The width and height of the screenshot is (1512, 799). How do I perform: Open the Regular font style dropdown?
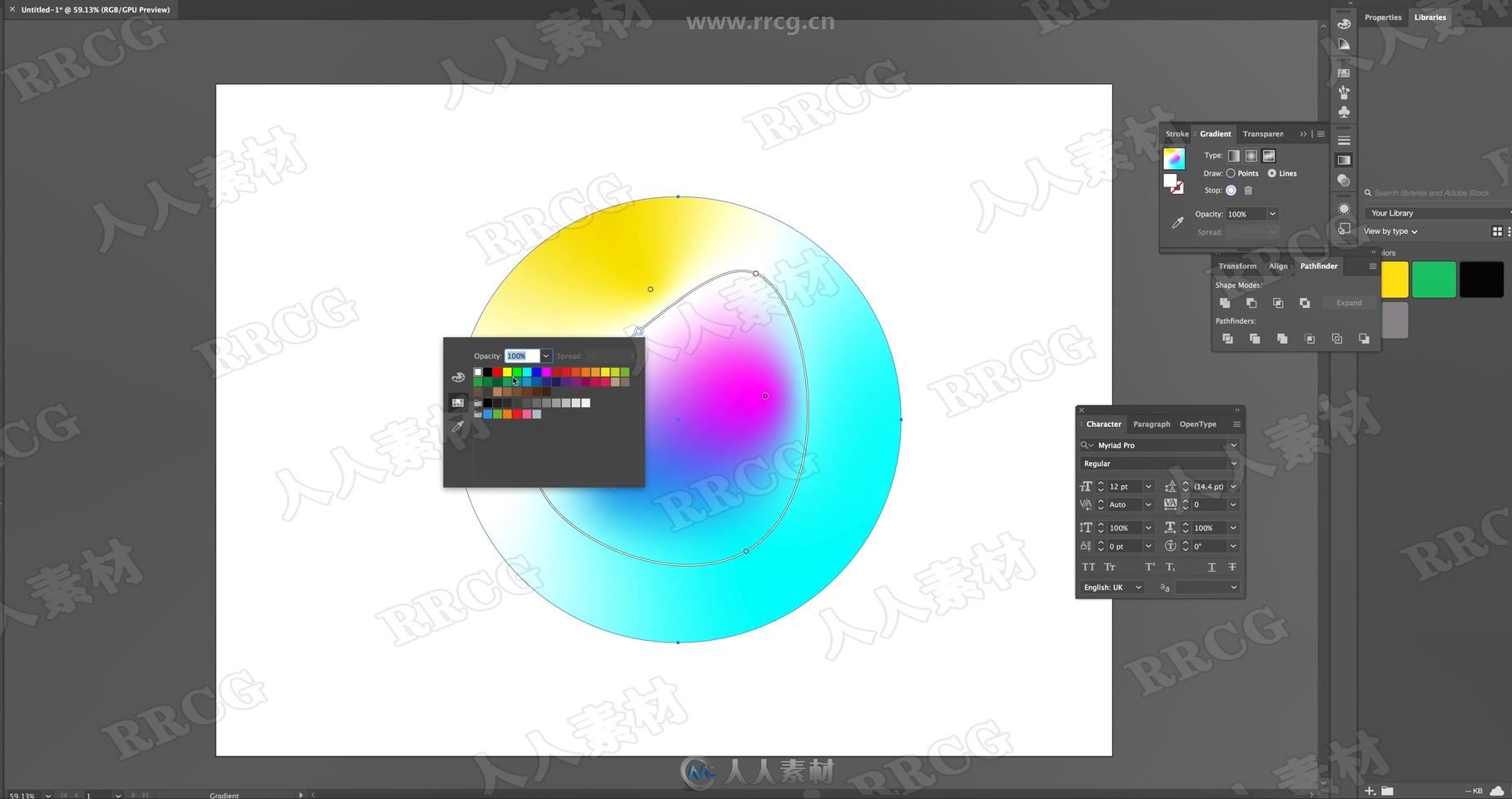1234,464
